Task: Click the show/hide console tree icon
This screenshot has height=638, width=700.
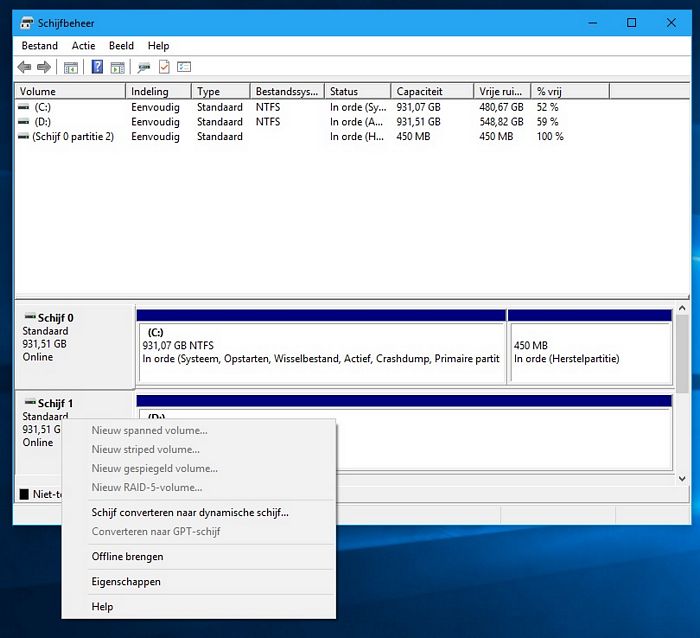Action: [71, 67]
